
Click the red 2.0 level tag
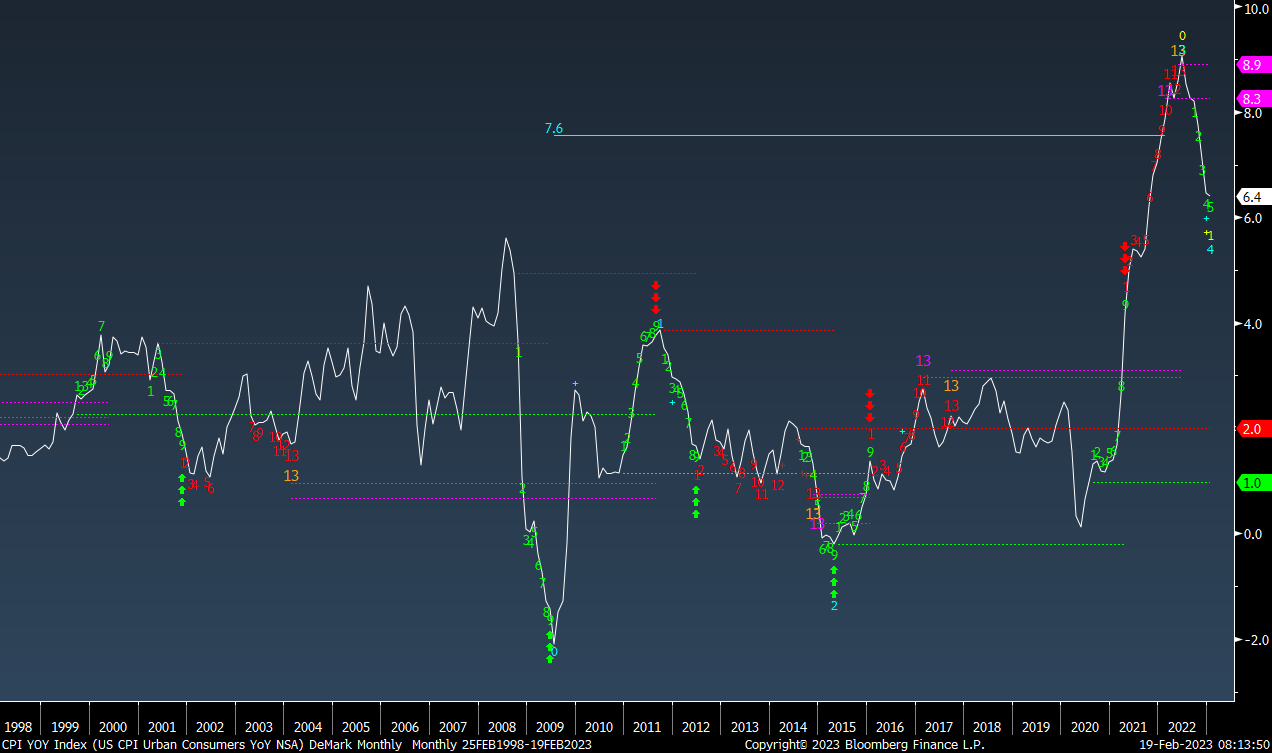pos(1252,428)
